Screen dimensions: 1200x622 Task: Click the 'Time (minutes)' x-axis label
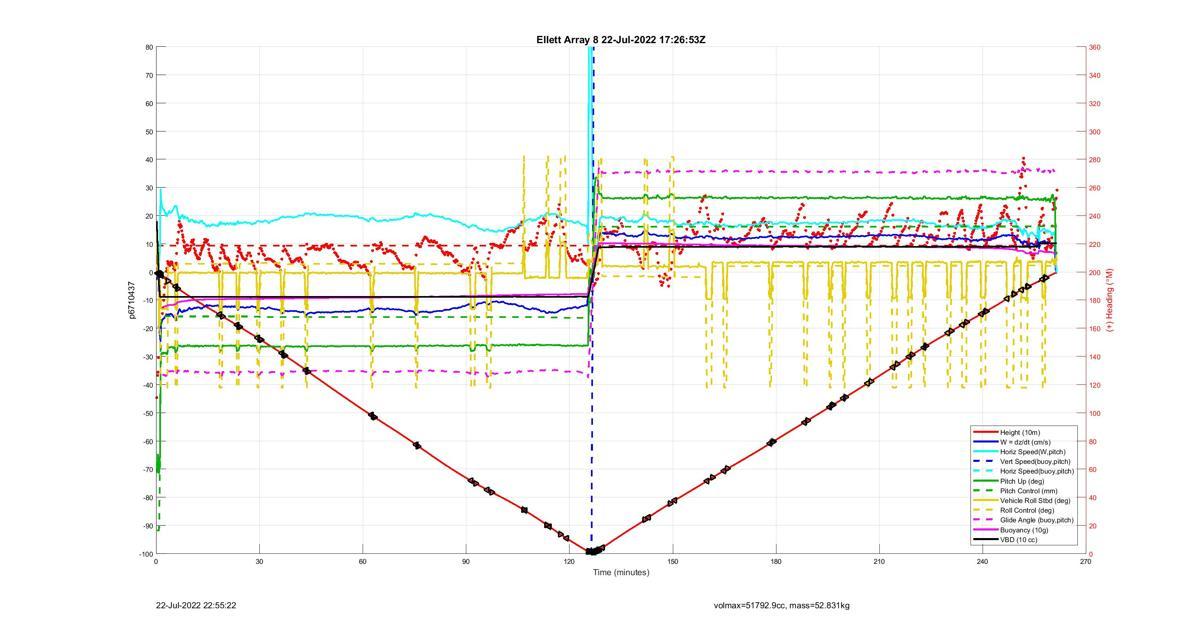tap(621, 573)
